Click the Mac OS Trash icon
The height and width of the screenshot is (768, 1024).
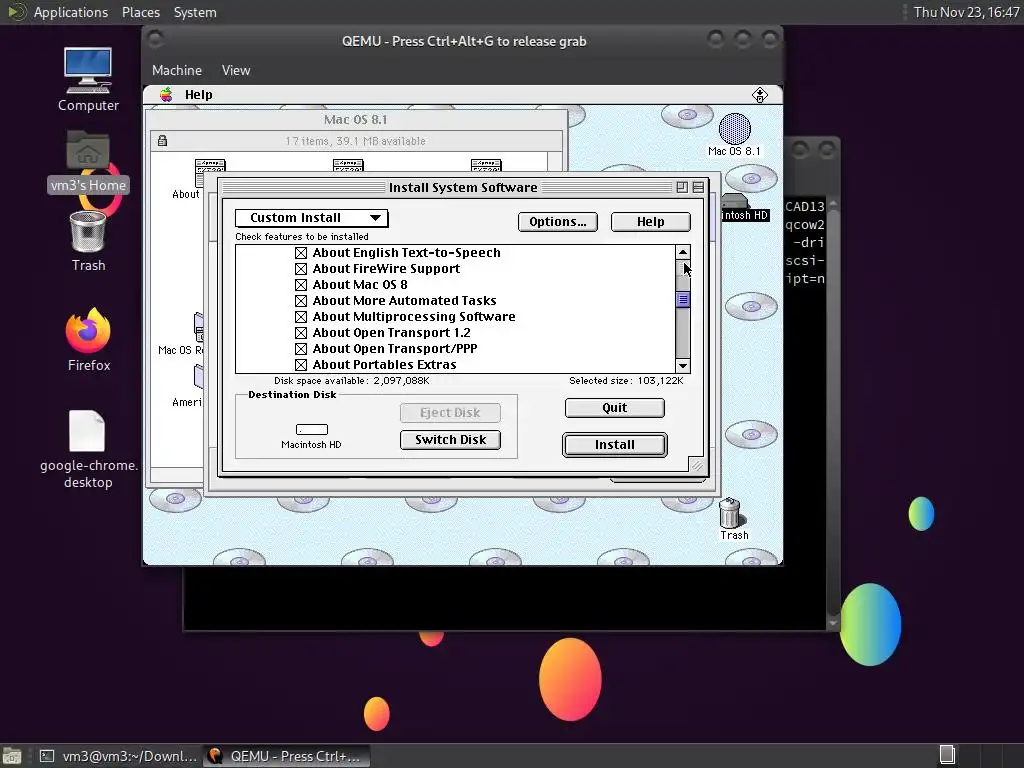click(x=730, y=513)
